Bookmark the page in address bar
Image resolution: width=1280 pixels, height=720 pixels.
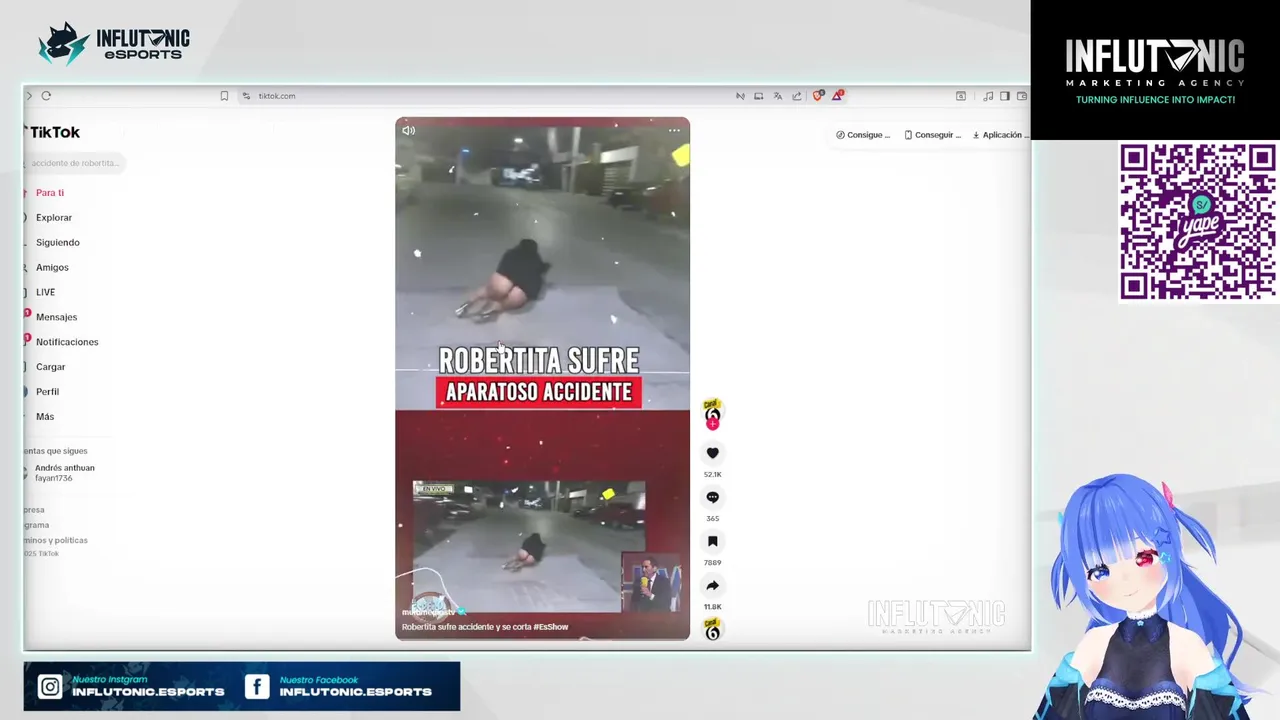(224, 96)
